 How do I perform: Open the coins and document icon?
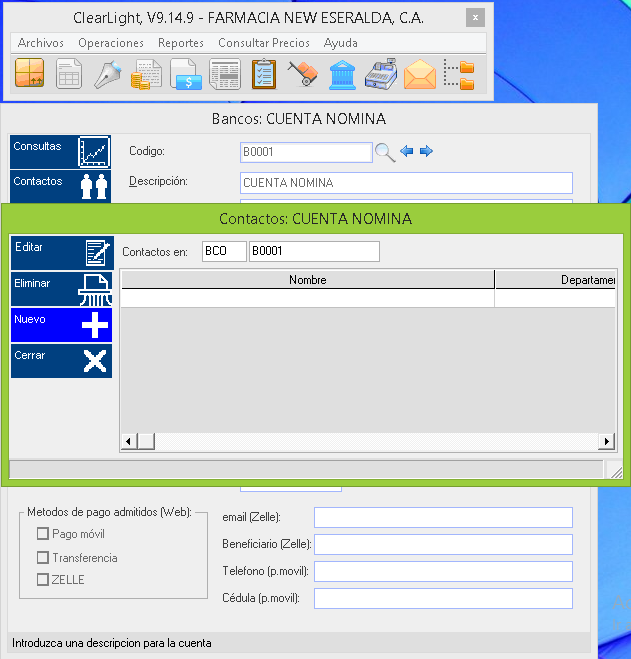coord(146,74)
